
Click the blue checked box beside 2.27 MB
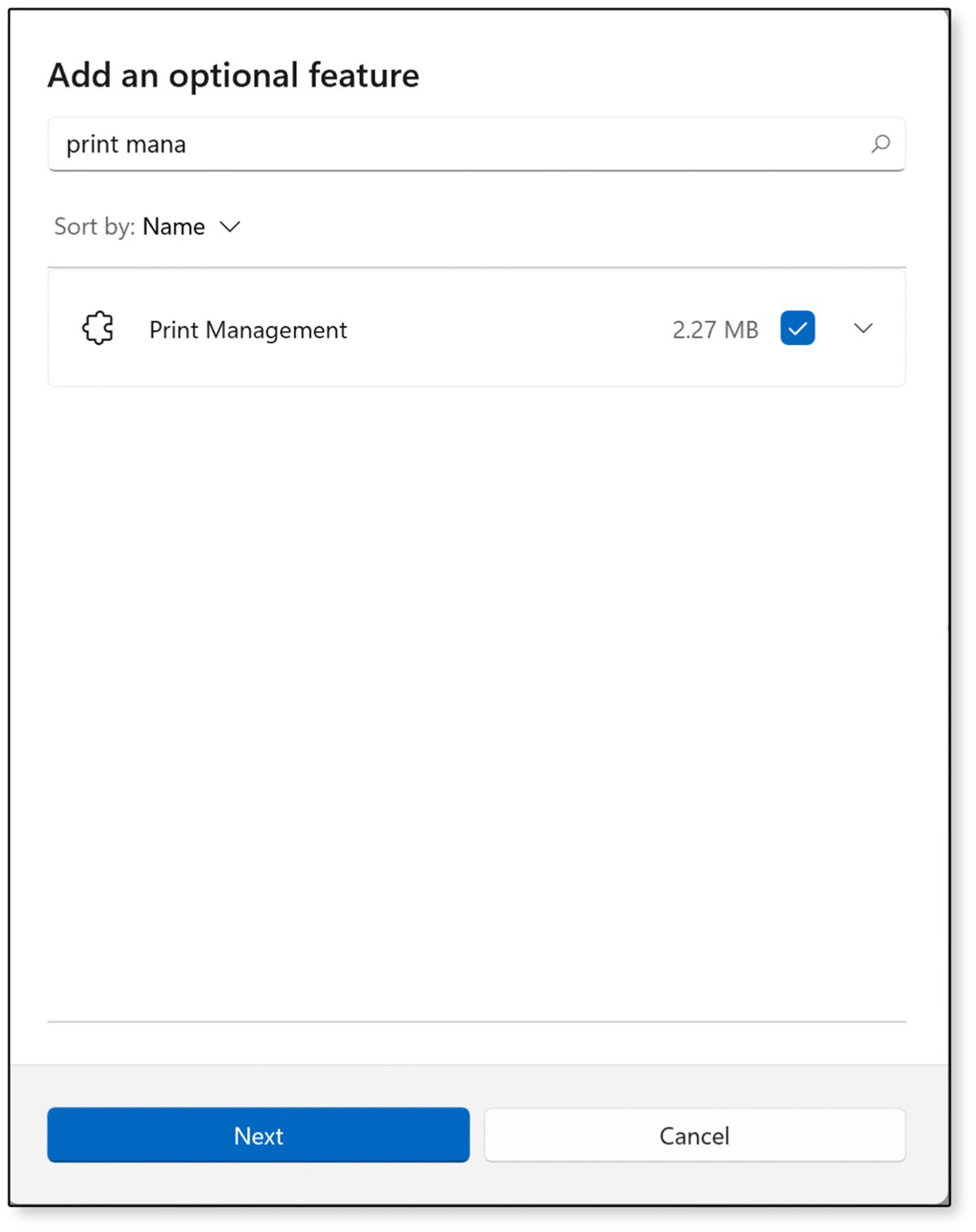(x=797, y=329)
